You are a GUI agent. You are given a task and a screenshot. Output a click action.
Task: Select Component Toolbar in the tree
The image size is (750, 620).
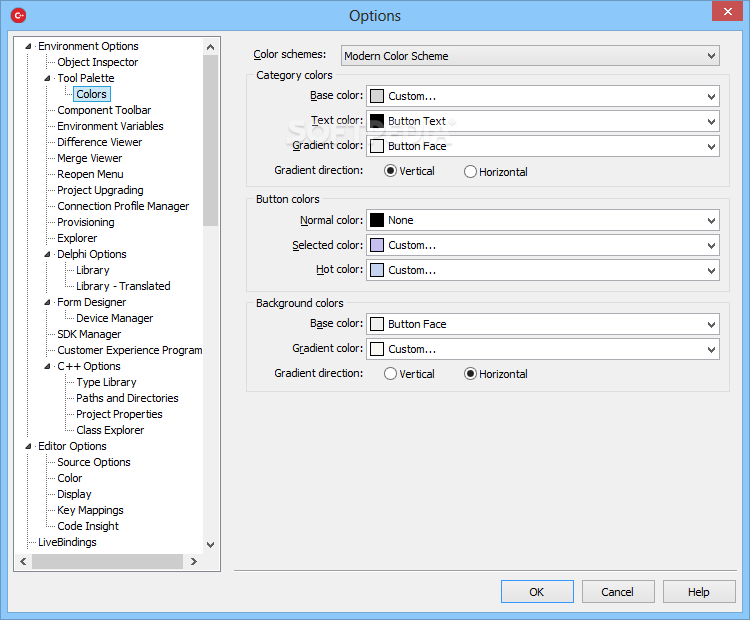pos(104,110)
